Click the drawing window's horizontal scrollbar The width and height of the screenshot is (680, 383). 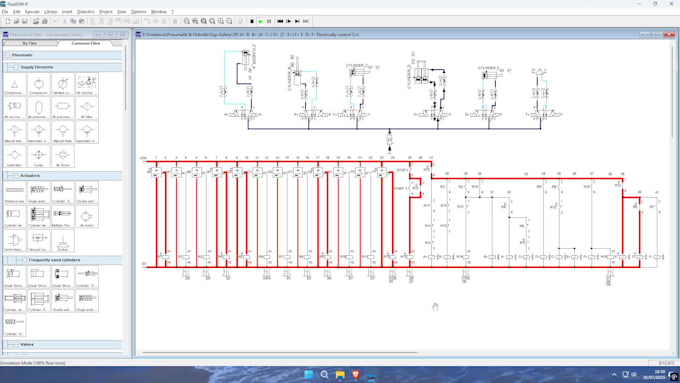[x=280, y=353]
